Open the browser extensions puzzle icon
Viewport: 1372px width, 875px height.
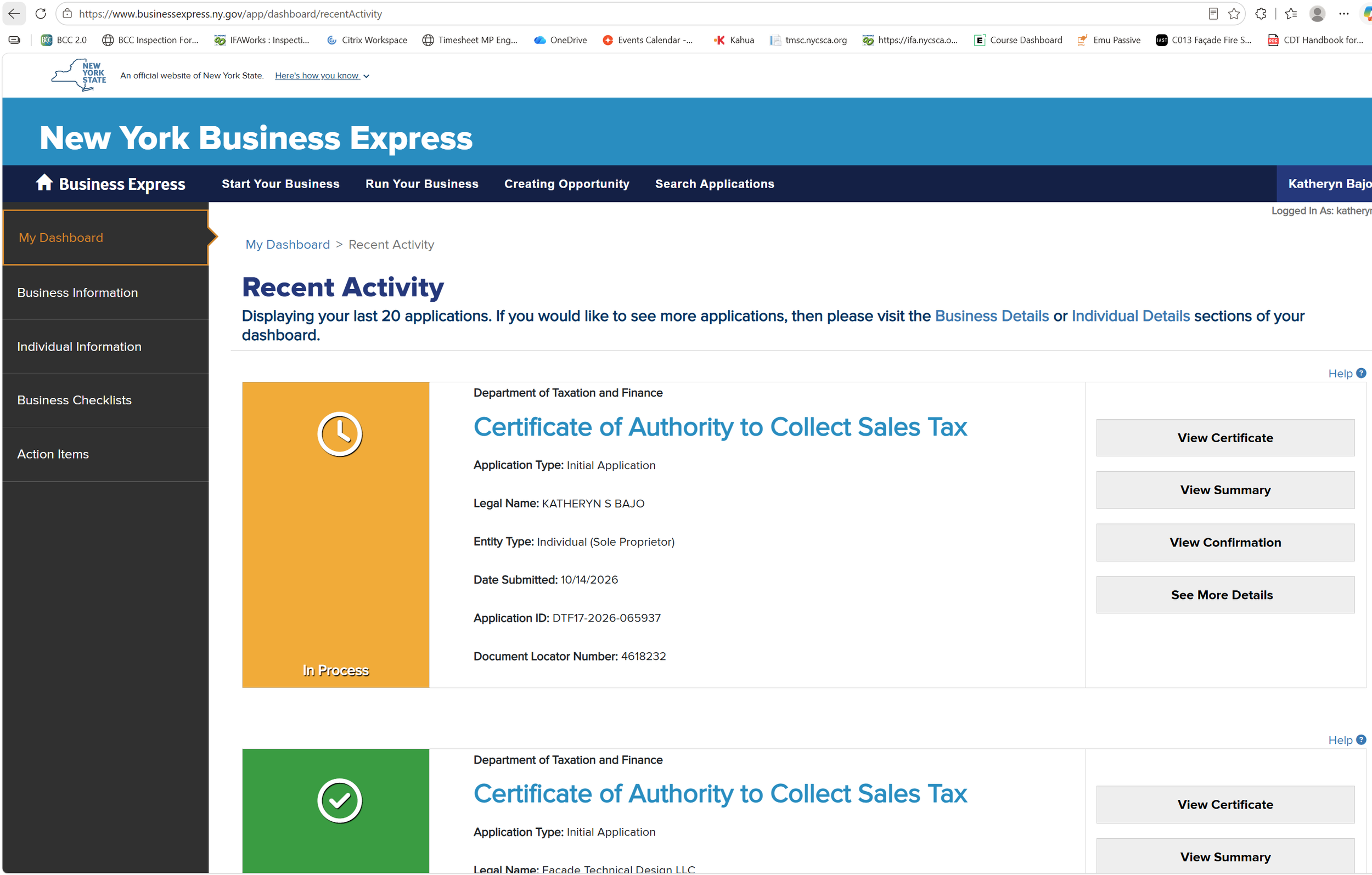pos(1261,14)
